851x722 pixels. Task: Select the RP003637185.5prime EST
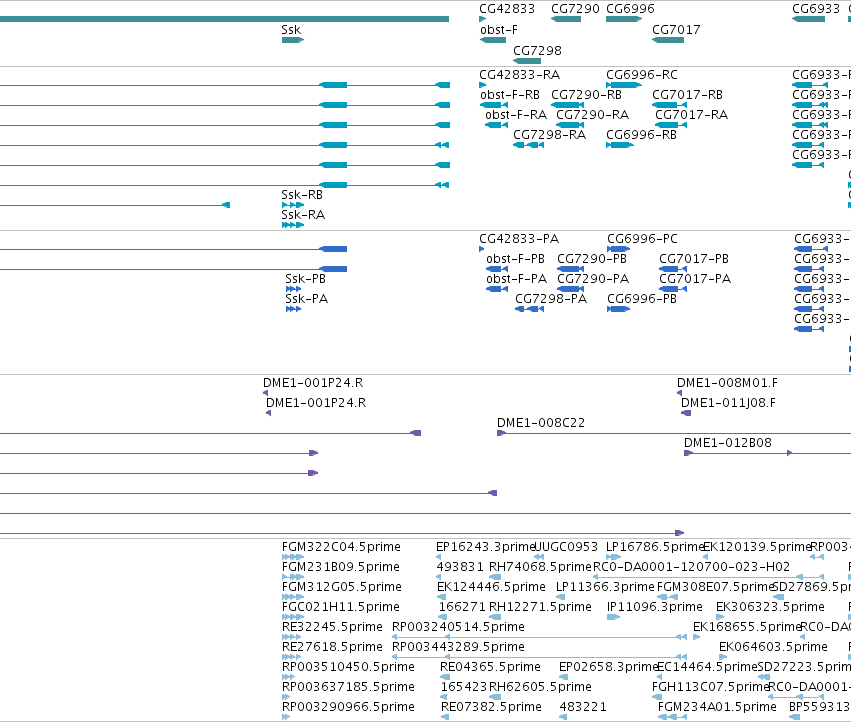(286, 698)
